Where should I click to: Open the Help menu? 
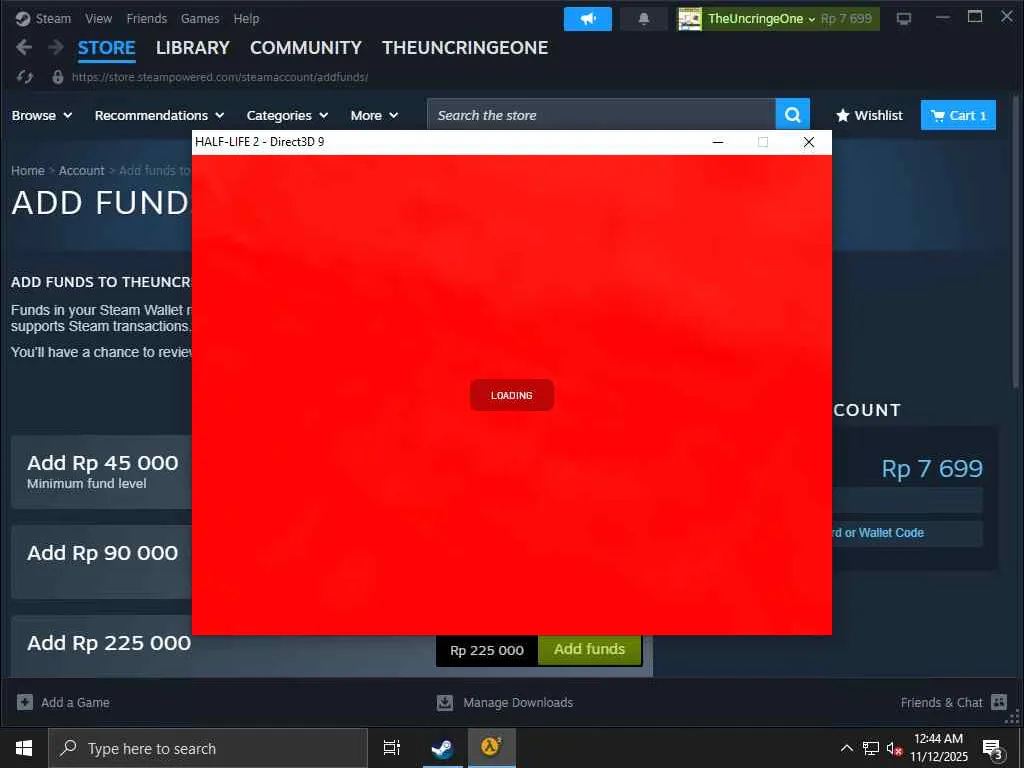[246, 18]
